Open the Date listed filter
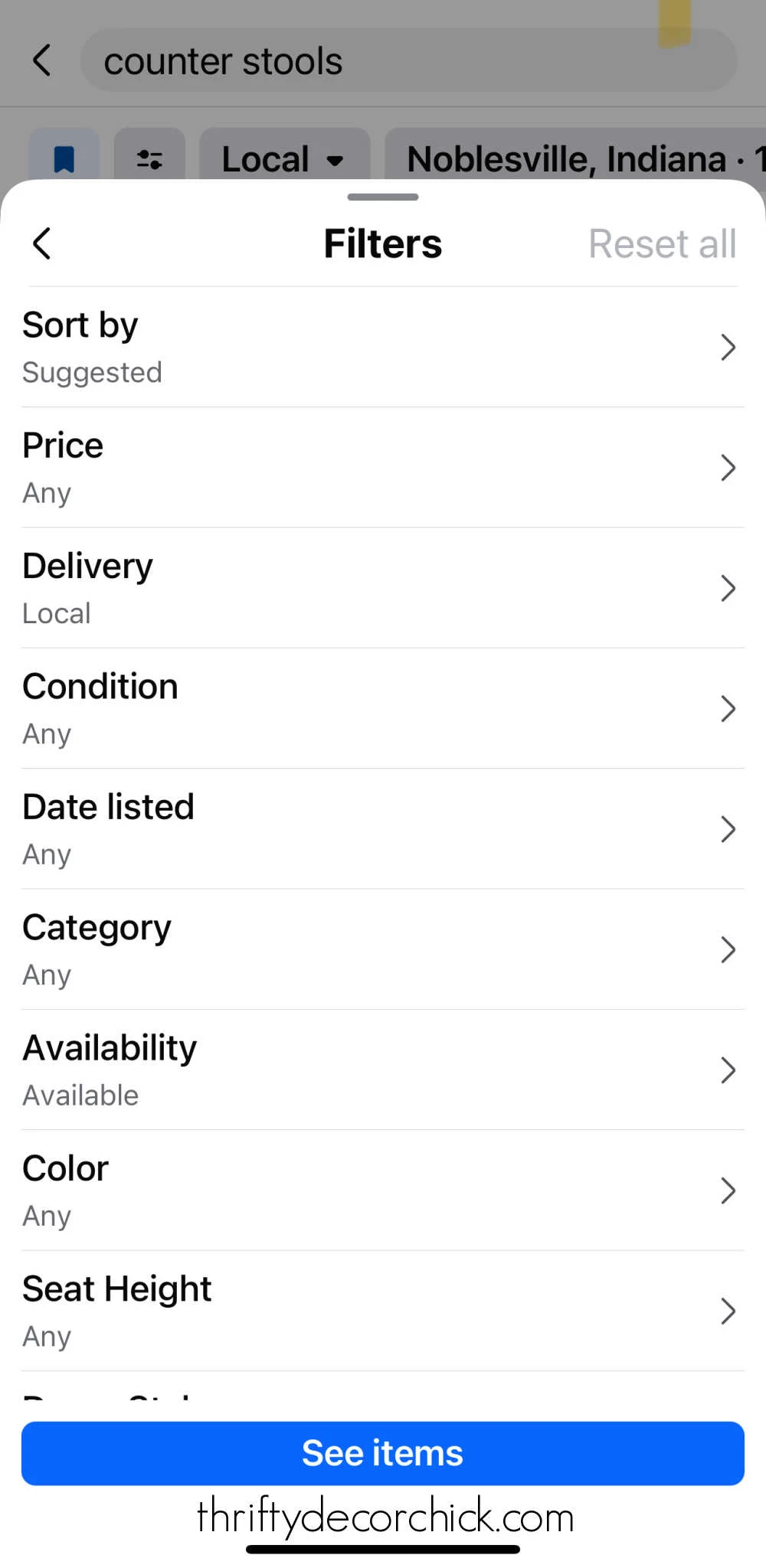766x1568 pixels. (x=368, y=828)
